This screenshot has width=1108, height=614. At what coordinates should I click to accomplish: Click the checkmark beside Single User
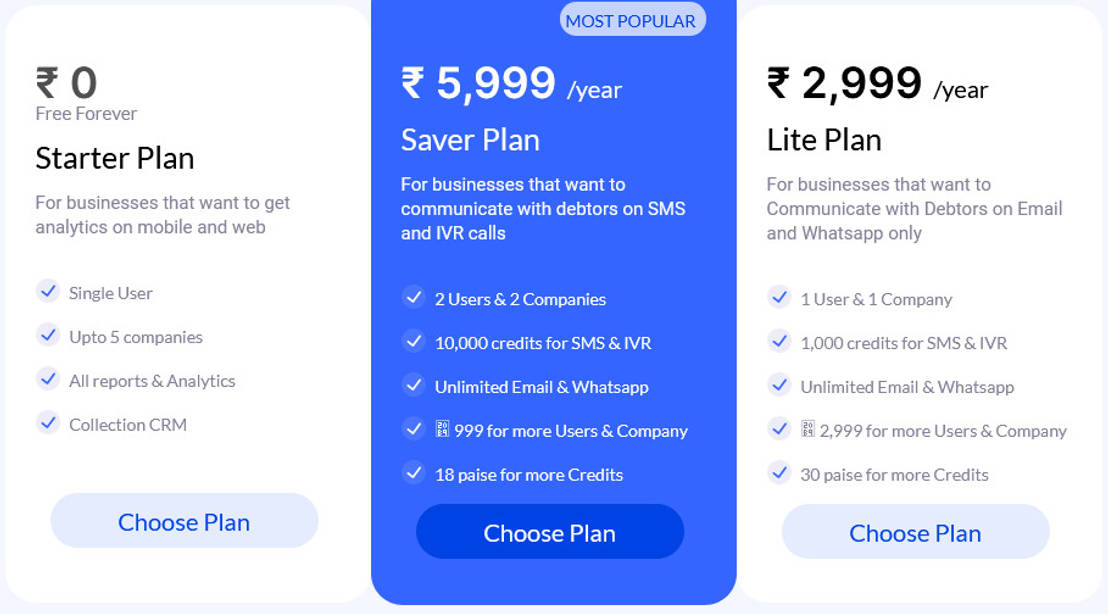point(48,291)
